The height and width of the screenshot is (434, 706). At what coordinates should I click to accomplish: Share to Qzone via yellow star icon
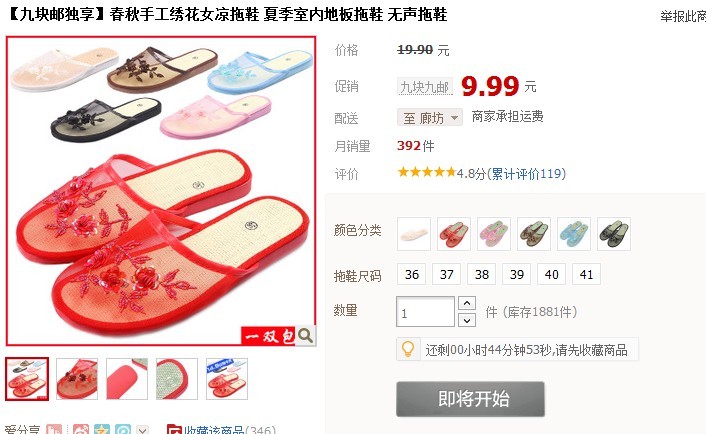102,430
